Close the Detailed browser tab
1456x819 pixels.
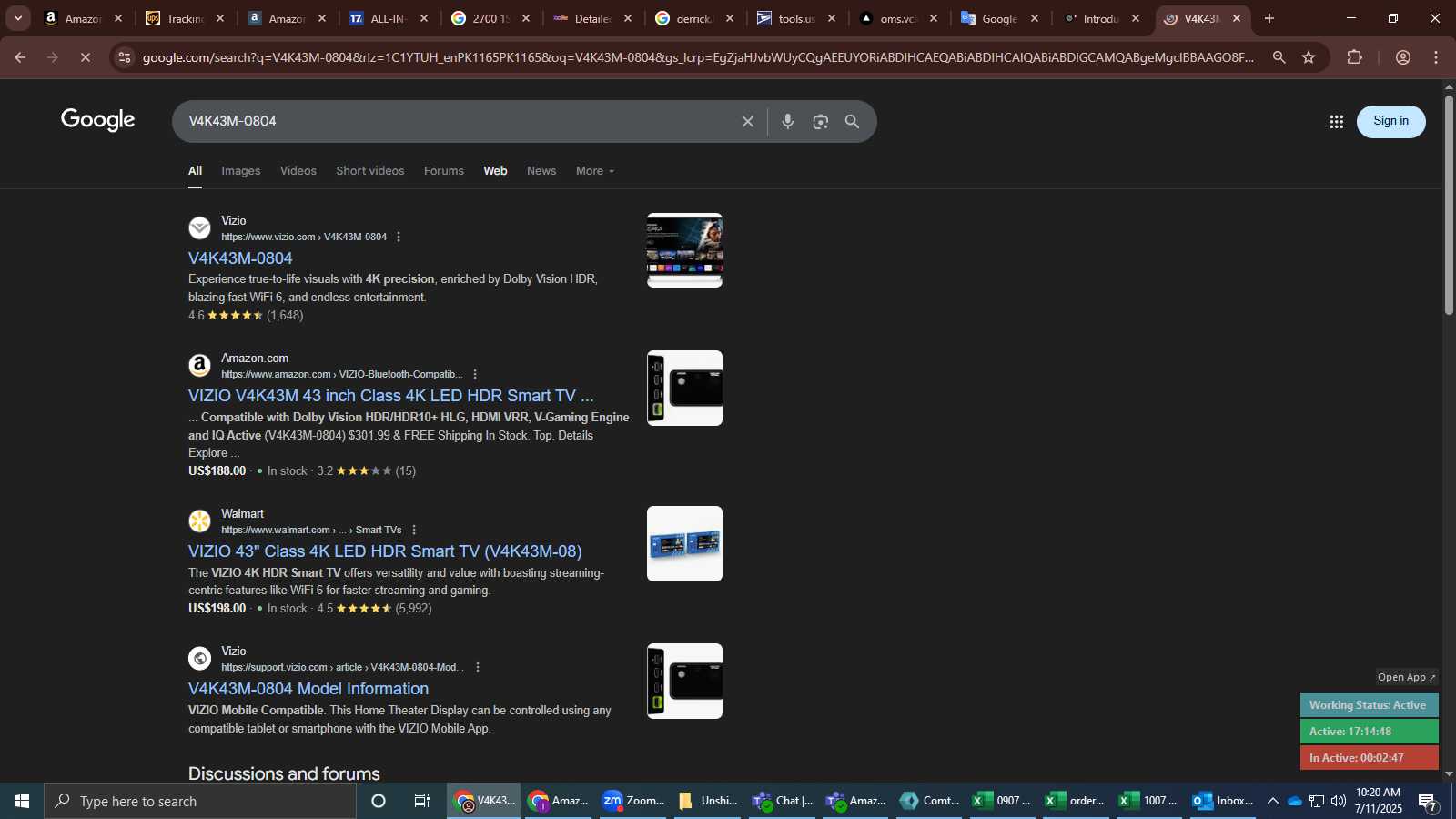coord(627,18)
